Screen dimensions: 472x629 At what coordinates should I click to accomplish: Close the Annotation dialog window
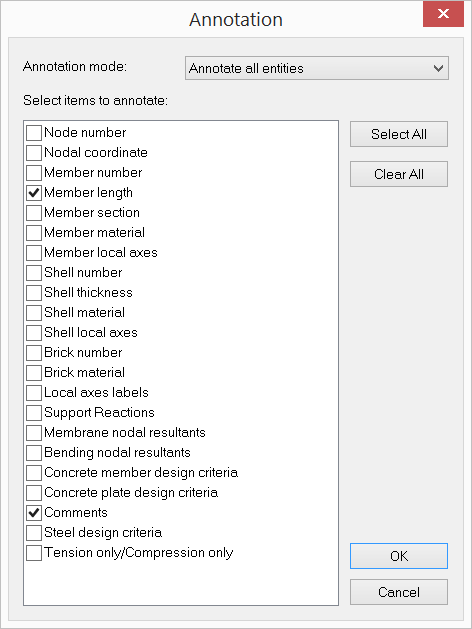tap(443, 14)
